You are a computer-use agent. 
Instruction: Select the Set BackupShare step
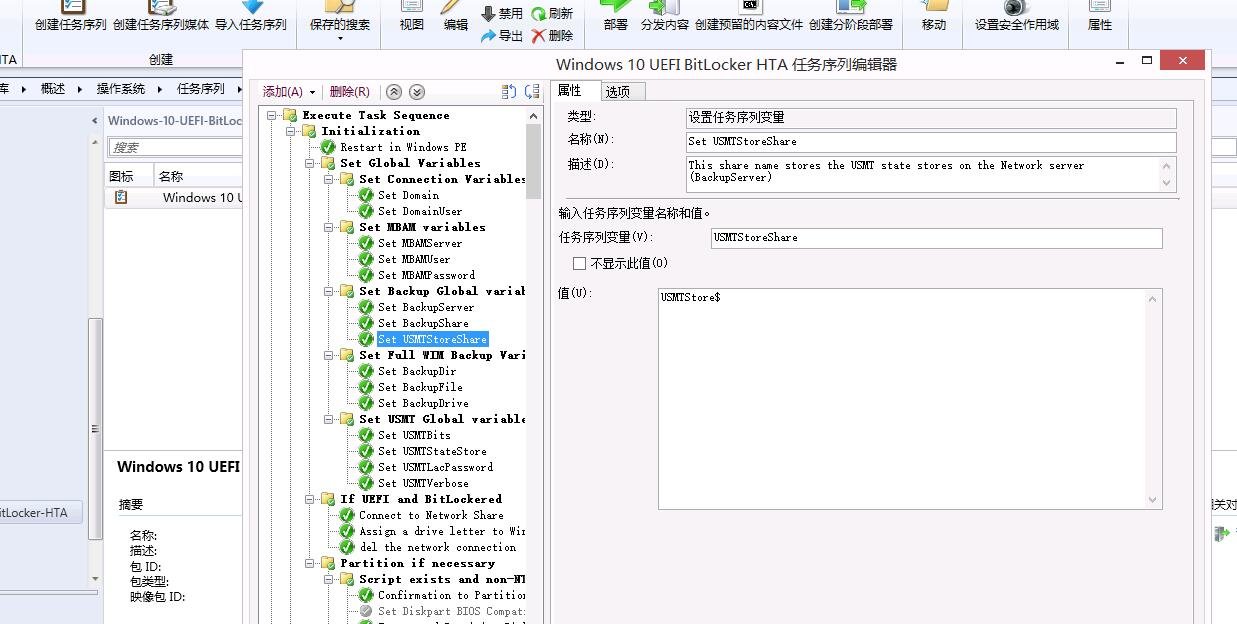(x=423, y=323)
